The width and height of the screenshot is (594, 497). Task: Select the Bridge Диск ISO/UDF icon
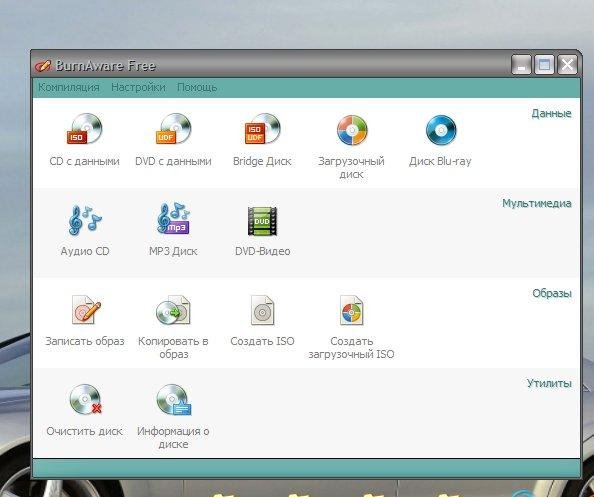point(263,129)
